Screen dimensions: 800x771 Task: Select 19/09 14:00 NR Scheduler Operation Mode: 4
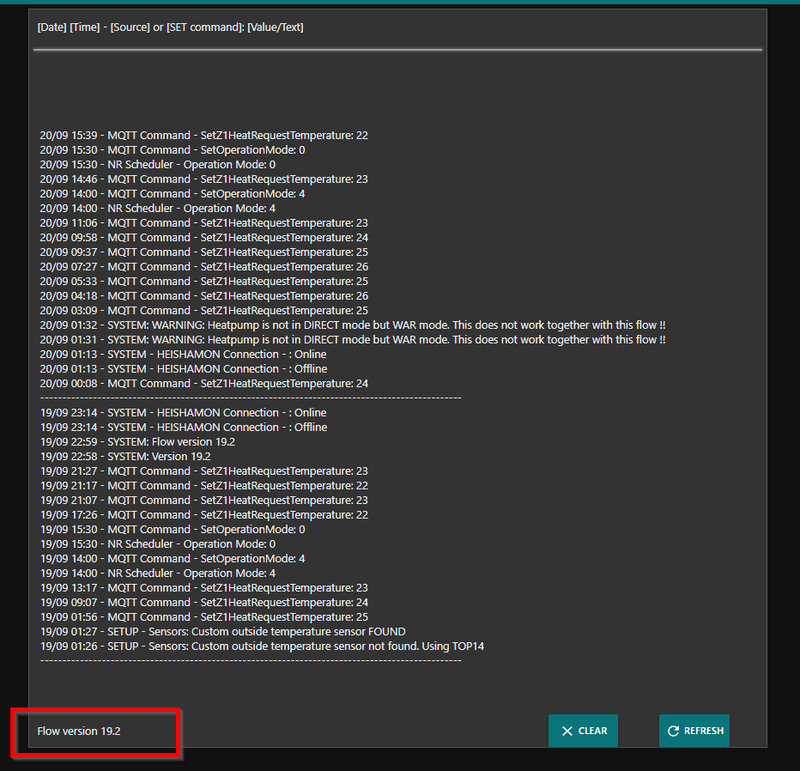(158, 573)
